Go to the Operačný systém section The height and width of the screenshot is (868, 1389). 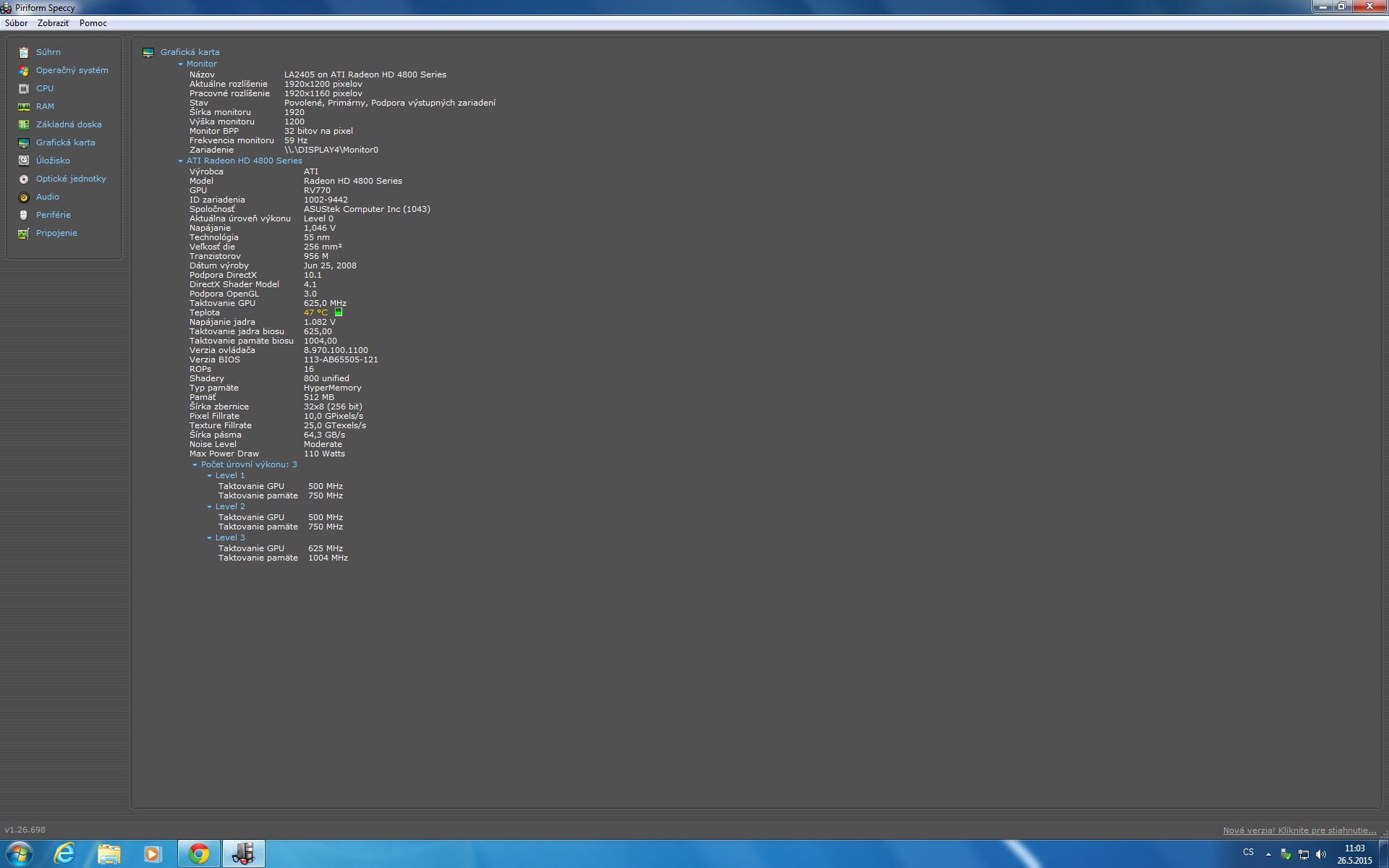(72, 70)
